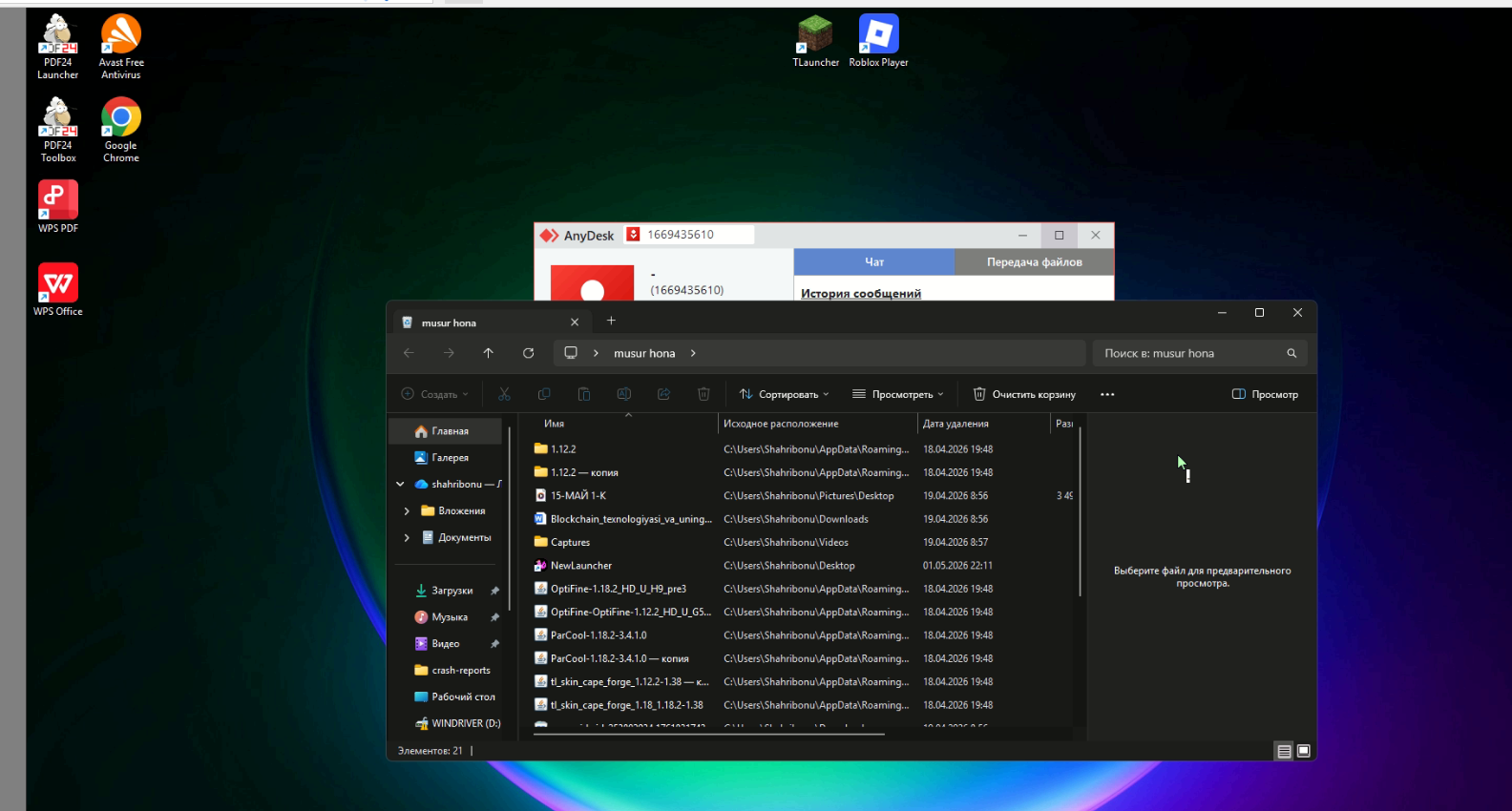The width and height of the screenshot is (1512, 811).
Task: Click the file list horizontal scrollbar
Action: [x=709, y=735]
